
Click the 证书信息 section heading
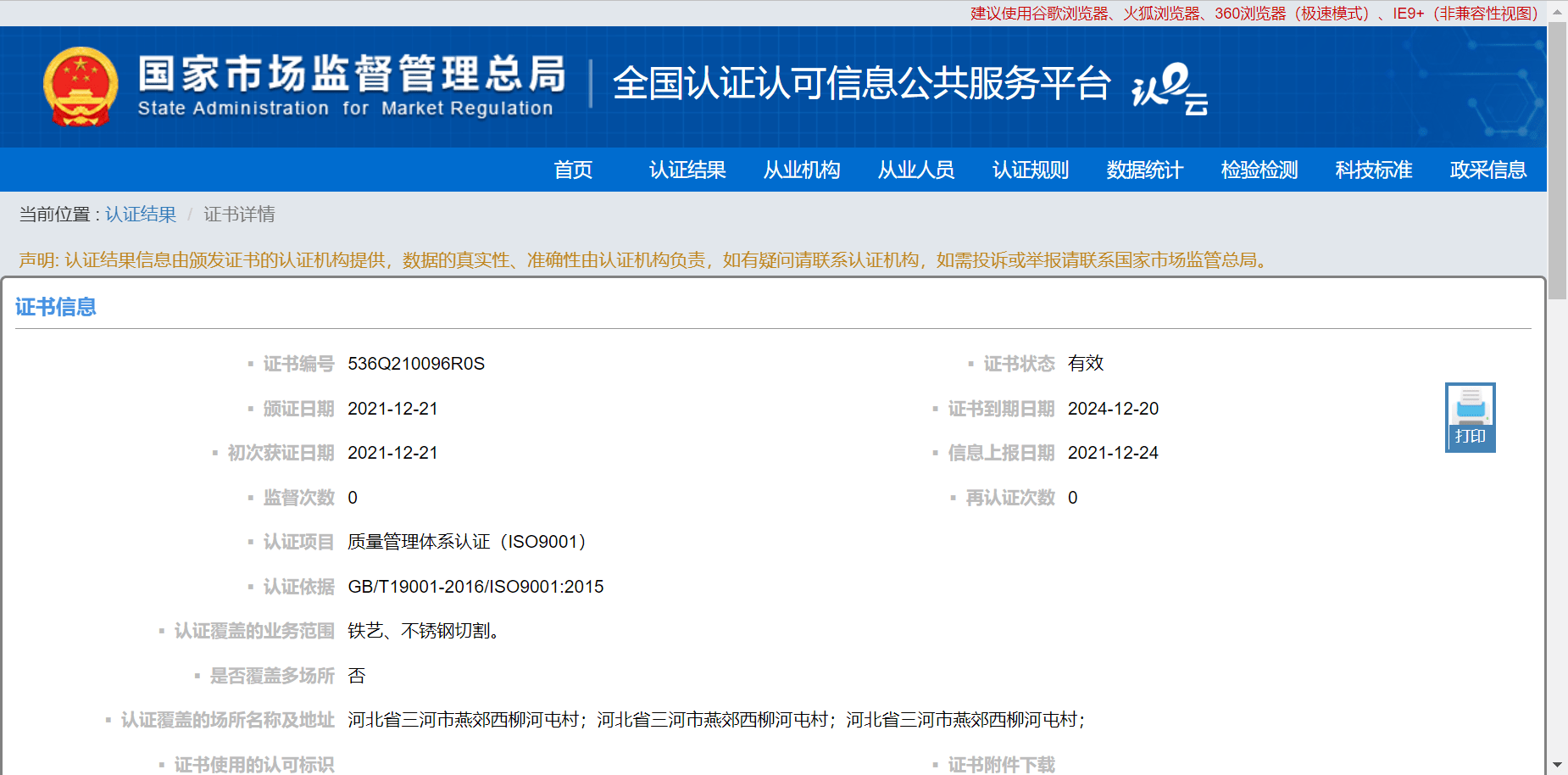pyautogui.click(x=56, y=307)
